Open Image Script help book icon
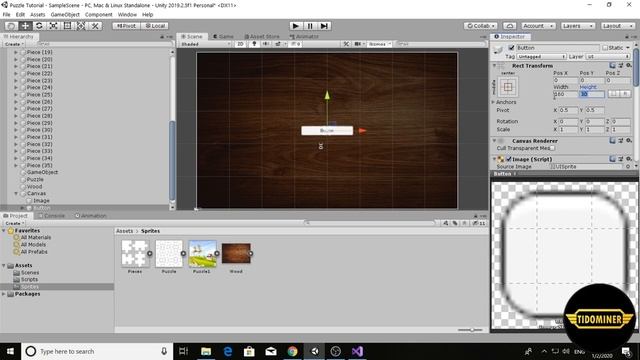 [x=613, y=159]
